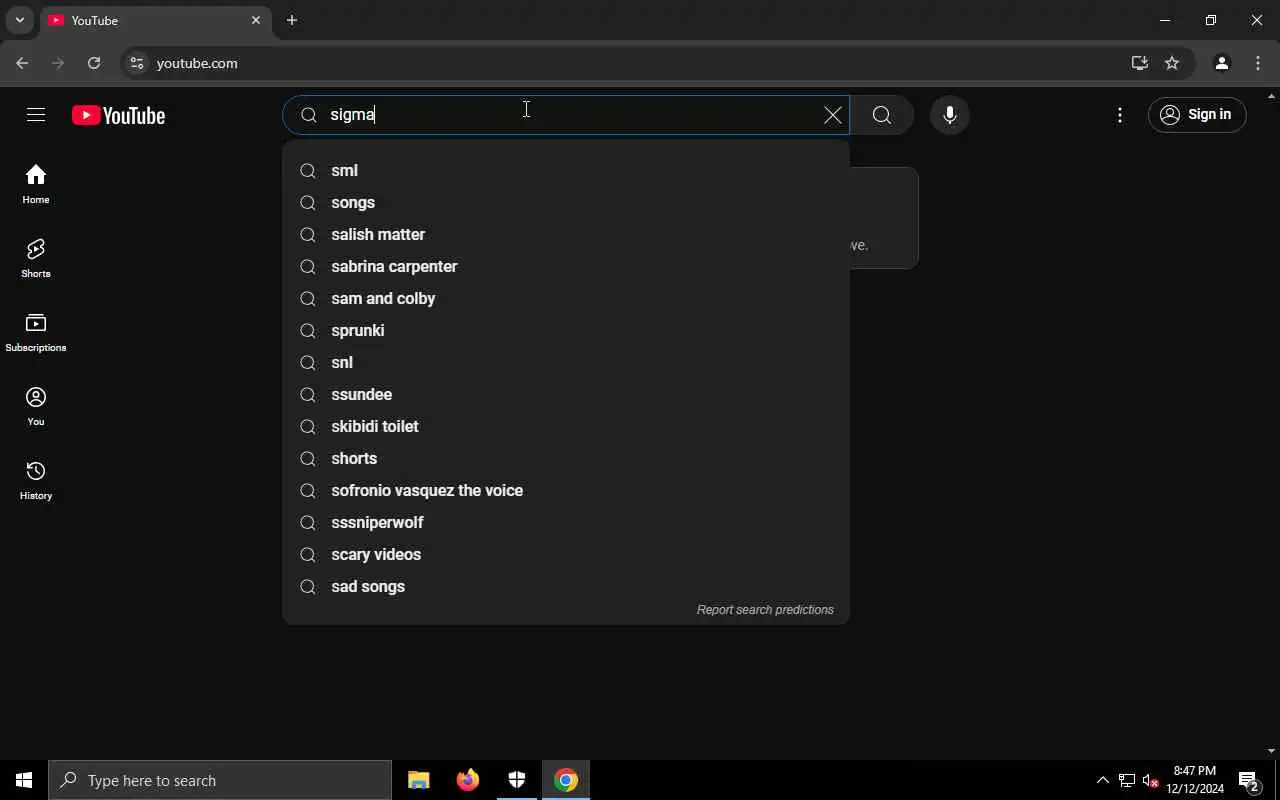Select the 'ssundee' suggestion

(566, 394)
